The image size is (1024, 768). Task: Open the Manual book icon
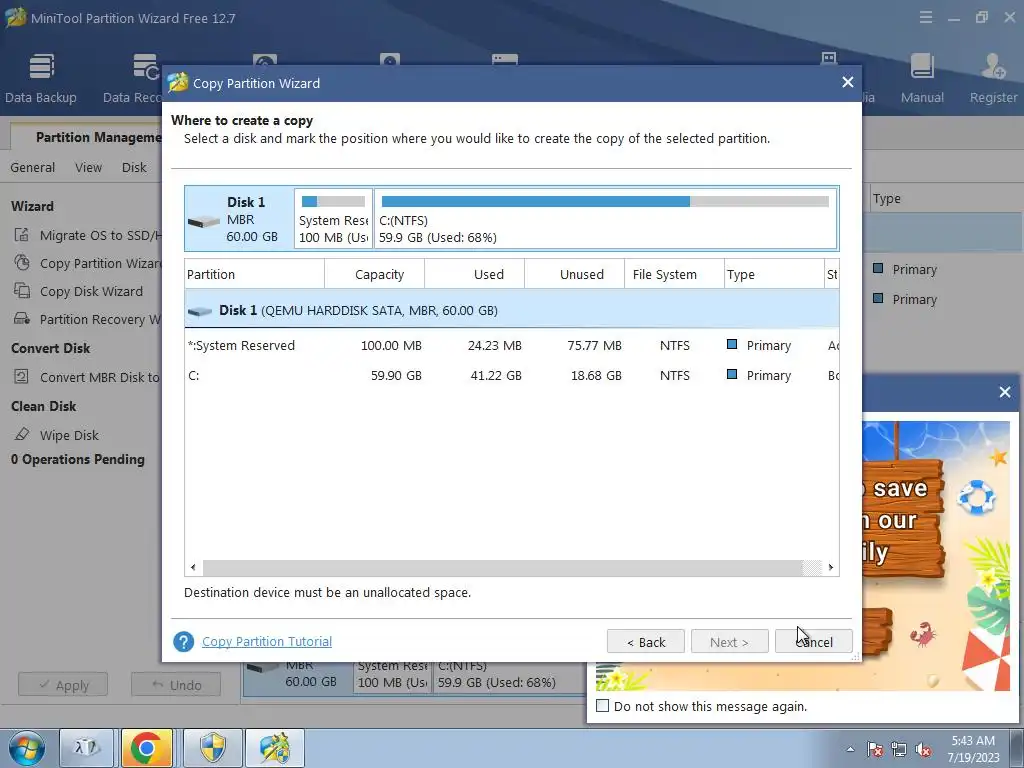pyautogui.click(x=922, y=67)
